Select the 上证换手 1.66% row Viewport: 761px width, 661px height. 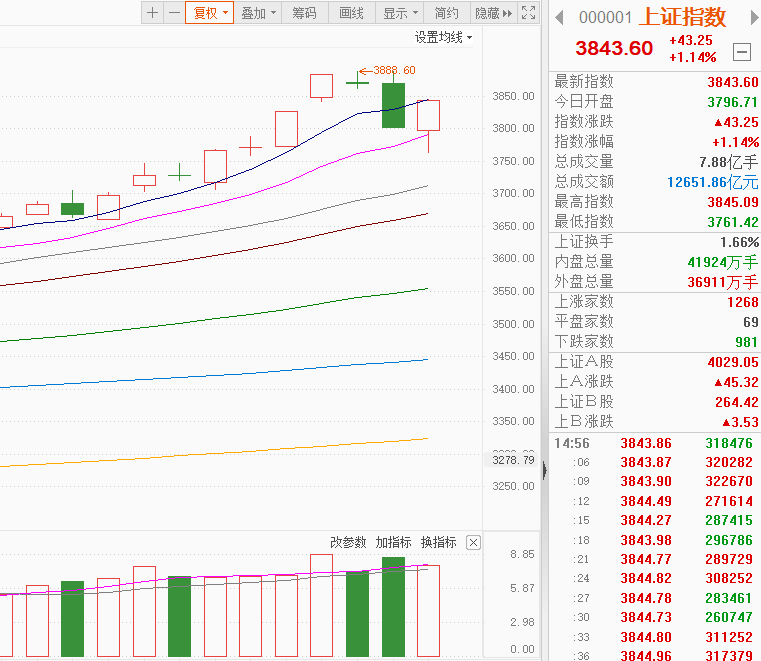coord(656,242)
